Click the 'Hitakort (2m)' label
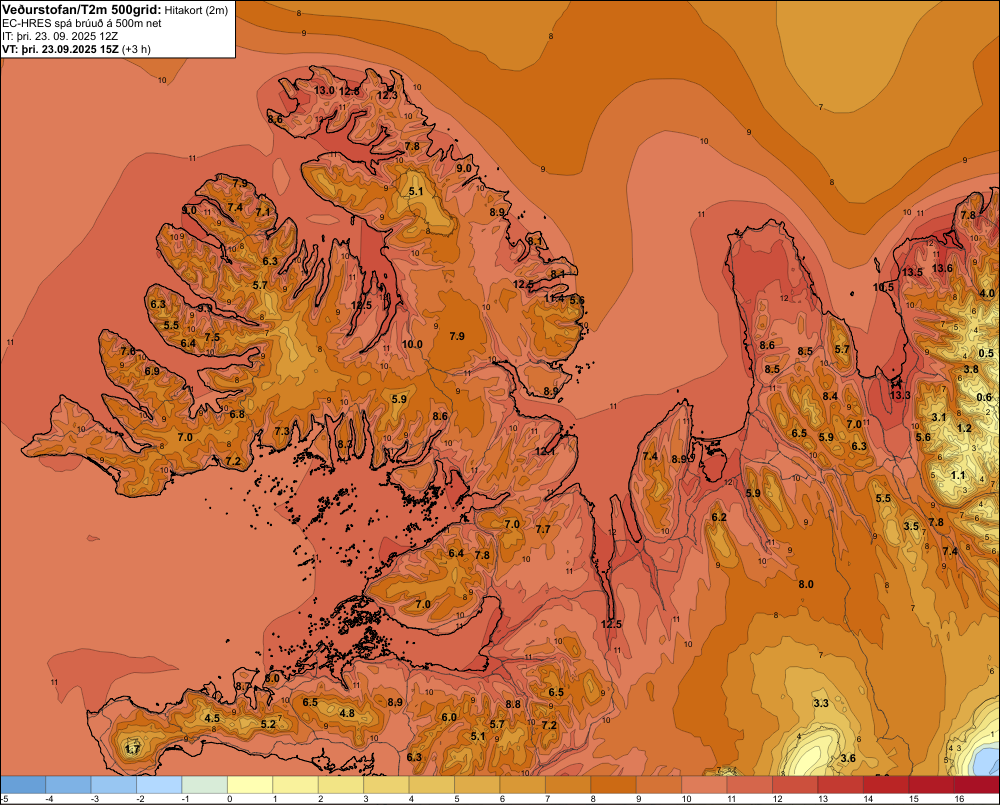Viewport: 1000px width, 805px height. coord(196,10)
